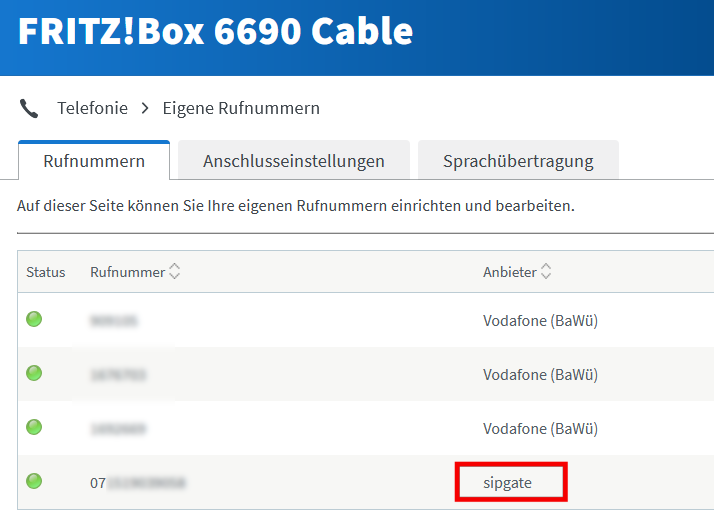Click green status LED of sipgate number

[34, 482]
